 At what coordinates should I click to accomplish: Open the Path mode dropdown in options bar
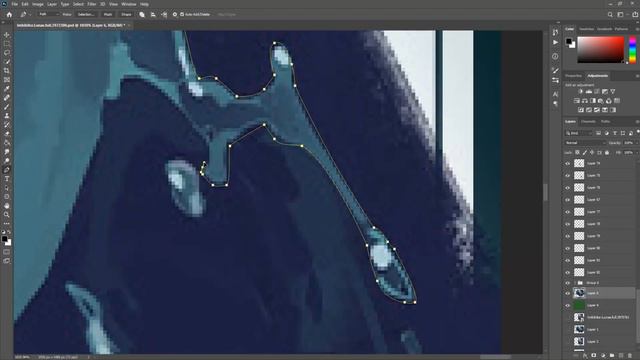click(x=48, y=15)
